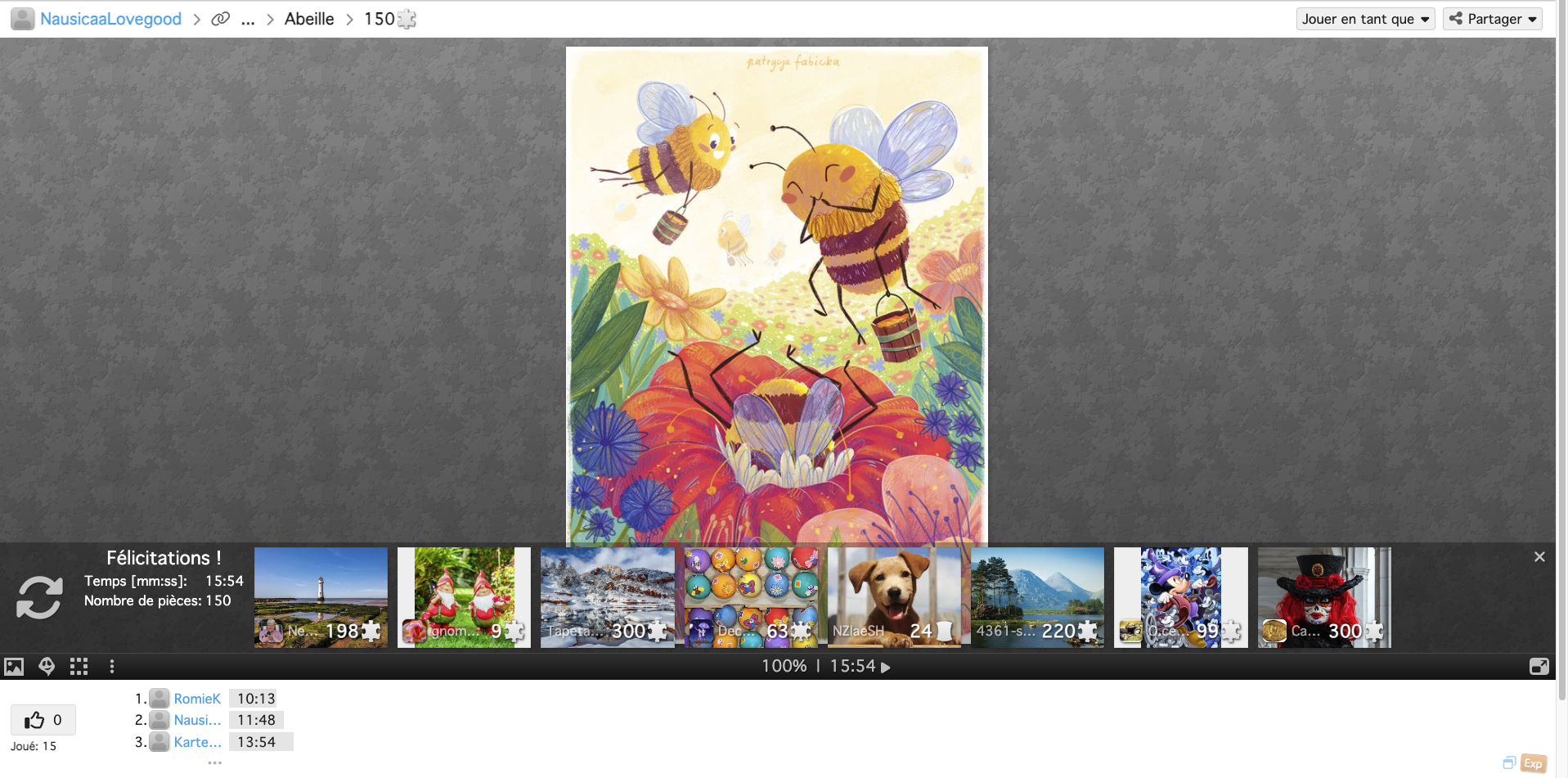Image resolution: width=1568 pixels, height=778 pixels.
Task: Click the 10:13 time for RomieK
Action: (x=256, y=699)
